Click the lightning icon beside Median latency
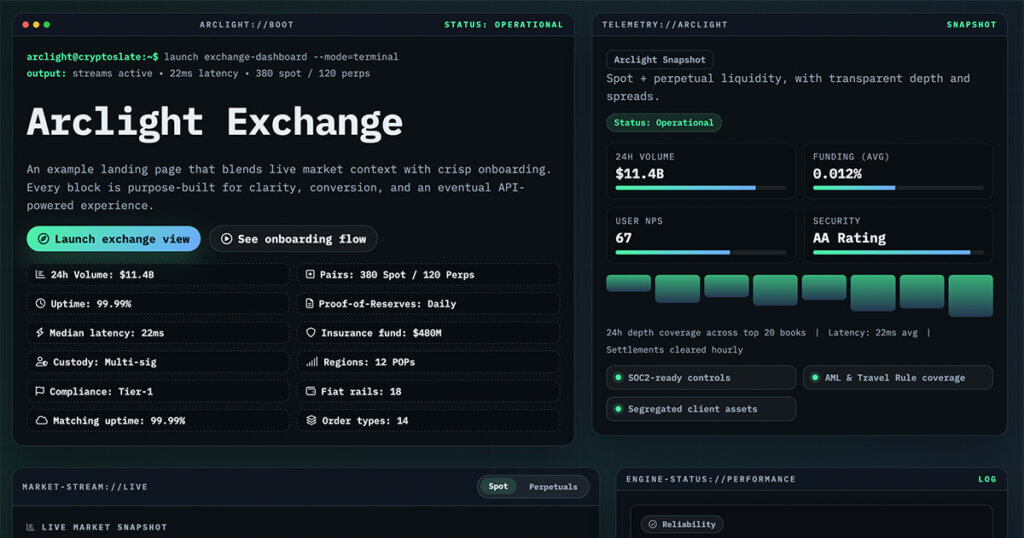1024x538 pixels. pyautogui.click(x=40, y=333)
